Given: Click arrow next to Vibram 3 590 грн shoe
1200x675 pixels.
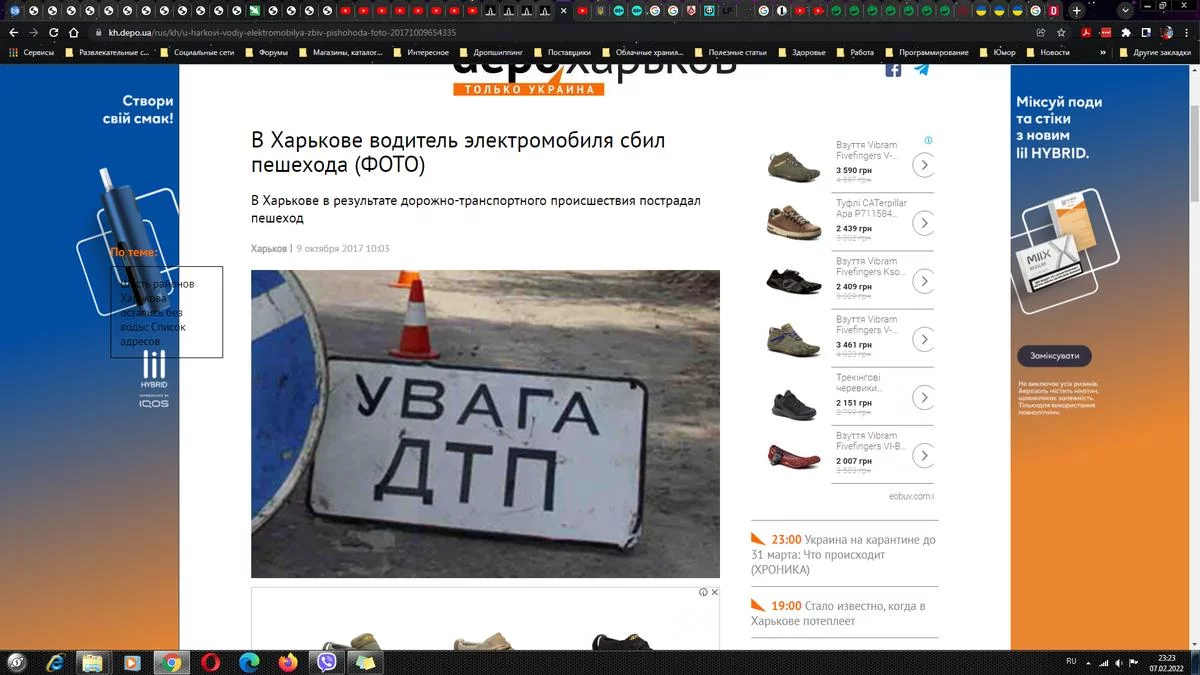Looking at the screenshot, I should 923,165.
